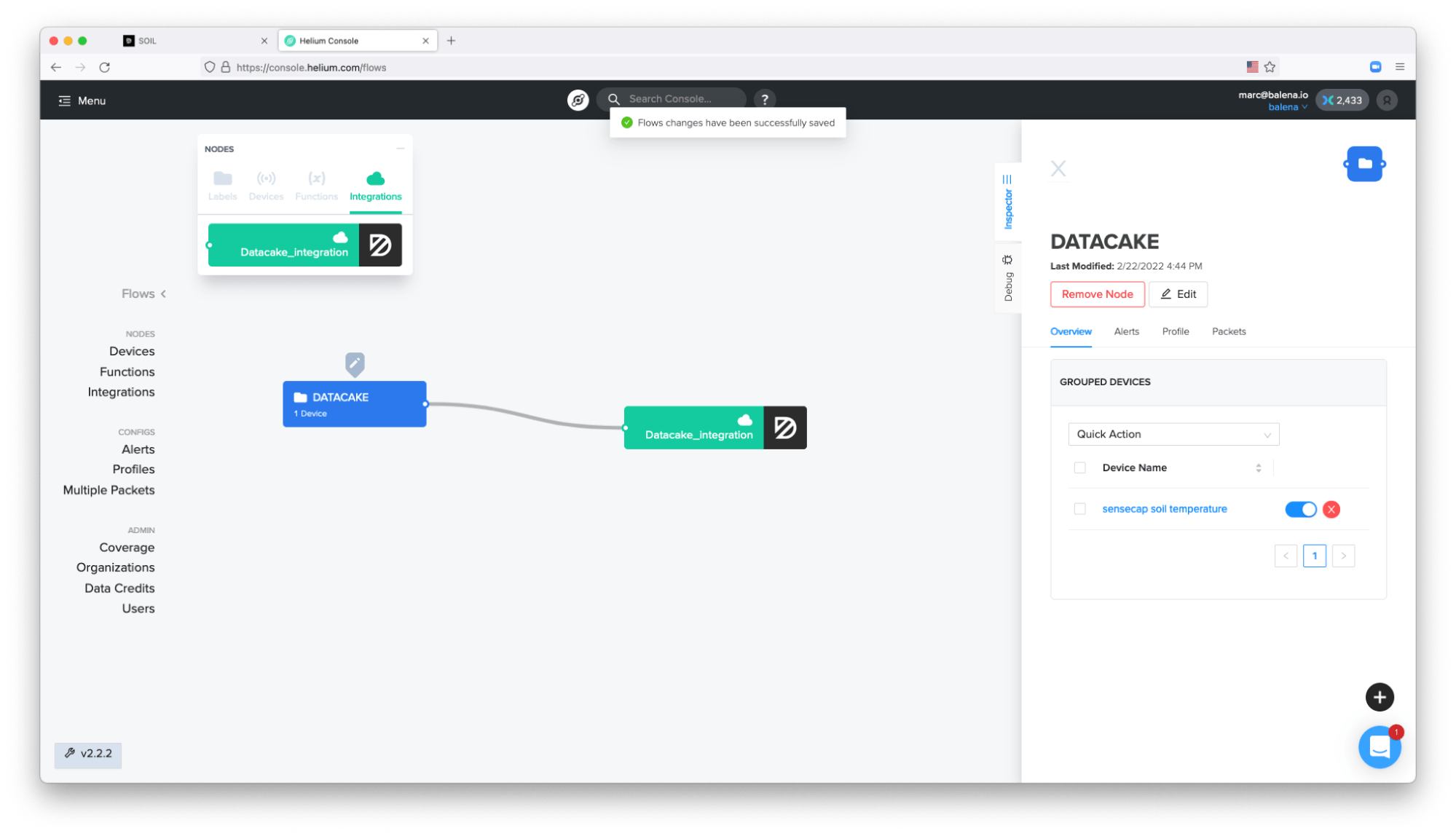Viewport: 1456px width, 836px height.
Task: Collapse the Flows sidebar chevron
Action: click(163, 294)
